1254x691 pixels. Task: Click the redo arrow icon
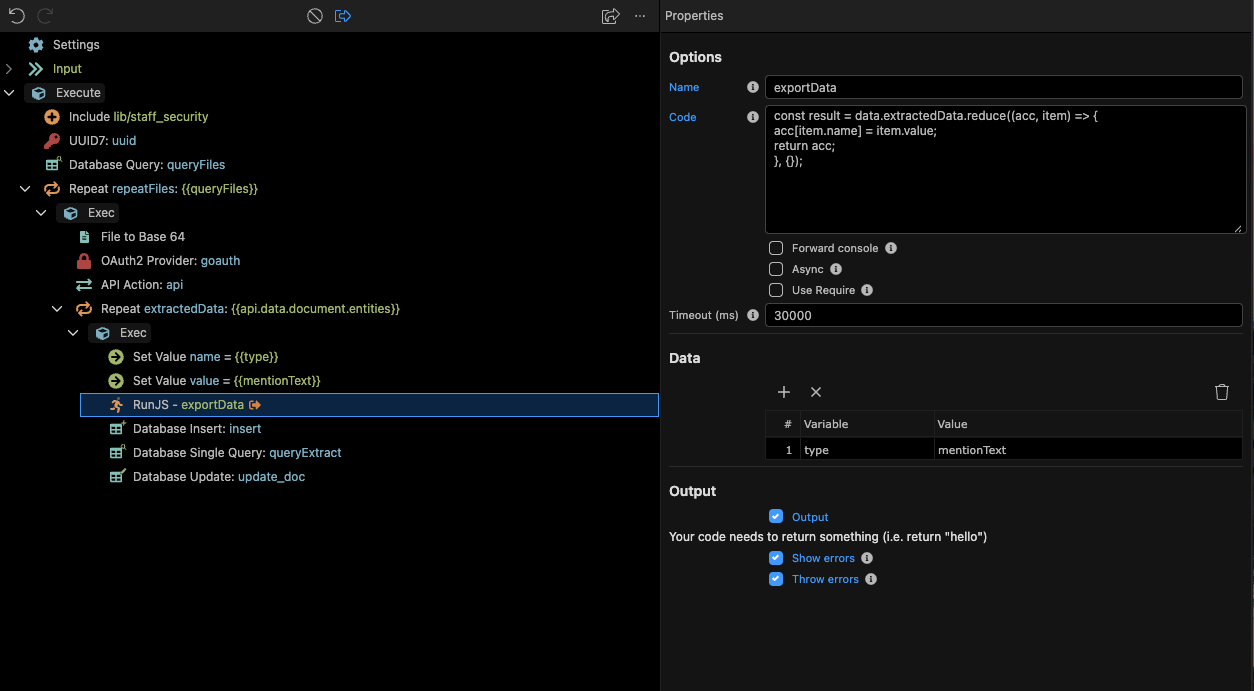coord(45,16)
